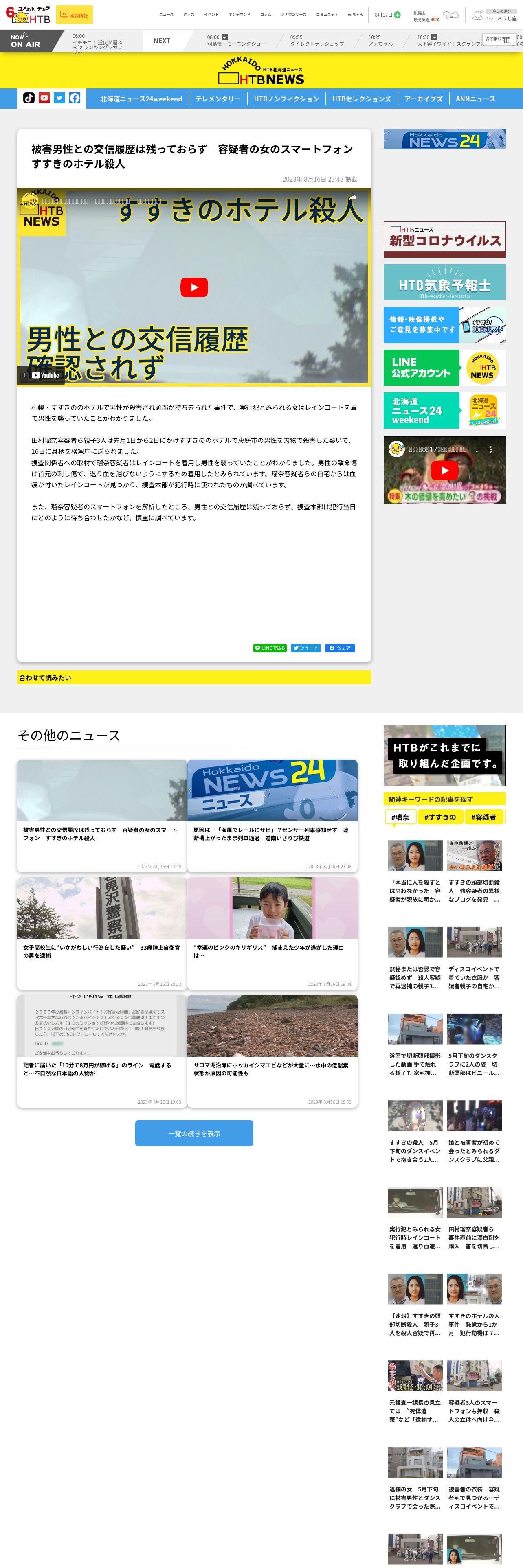The width and height of the screenshot is (523, 1568).
Task: Open the 10分で8万円が稼げる LINE news card
Action: 102,1051
